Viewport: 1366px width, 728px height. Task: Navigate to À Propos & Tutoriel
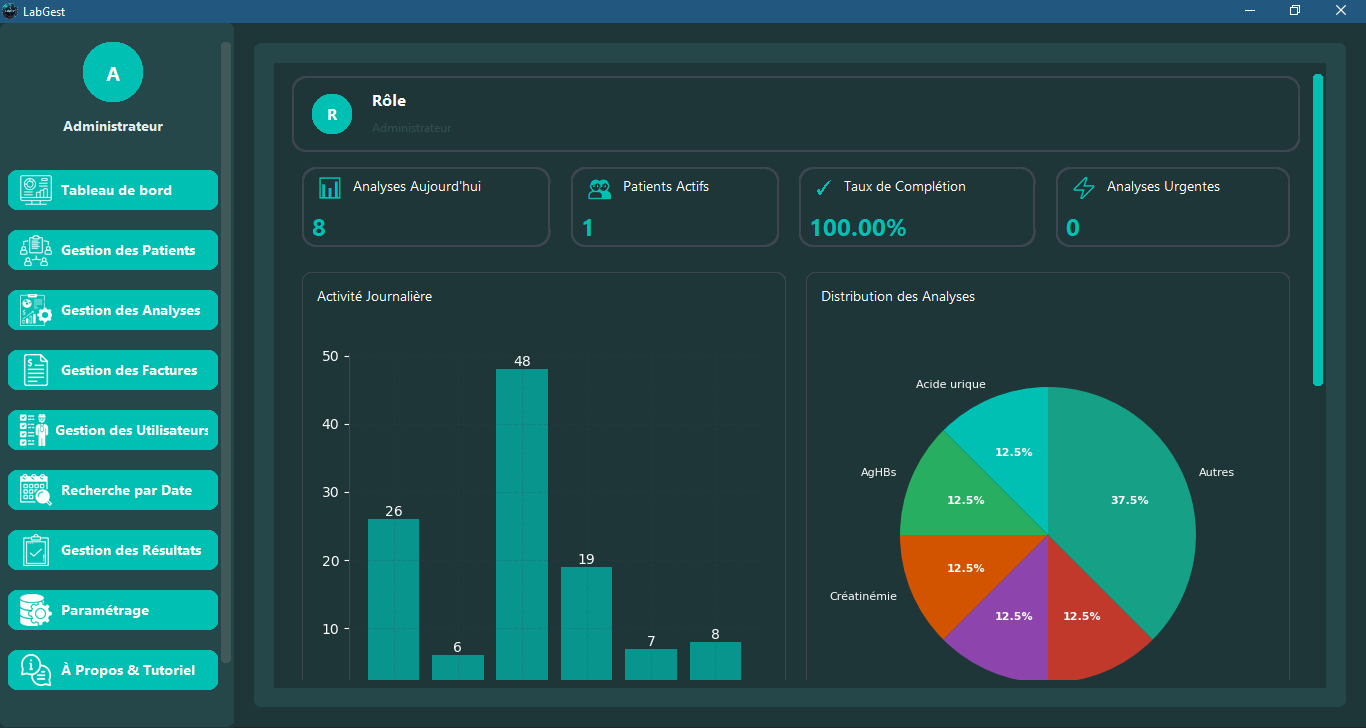pyautogui.click(x=112, y=669)
